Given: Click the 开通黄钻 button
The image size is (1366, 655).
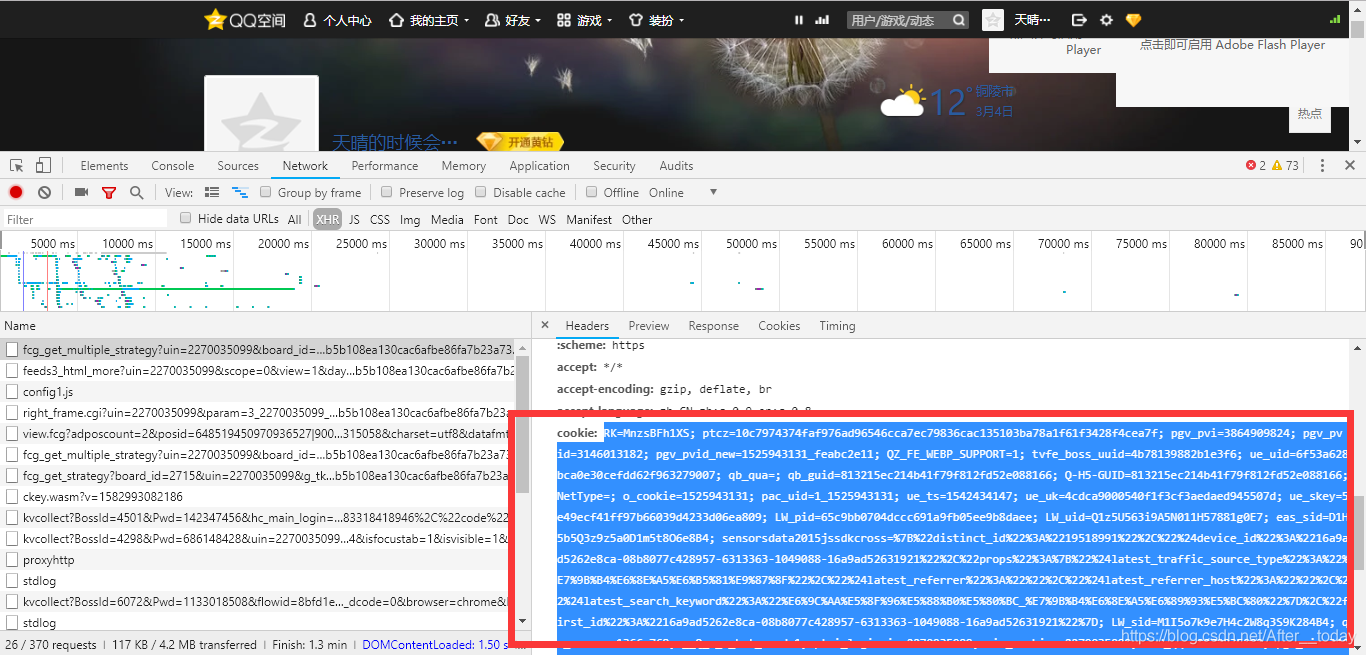Looking at the screenshot, I should point(521,143).
